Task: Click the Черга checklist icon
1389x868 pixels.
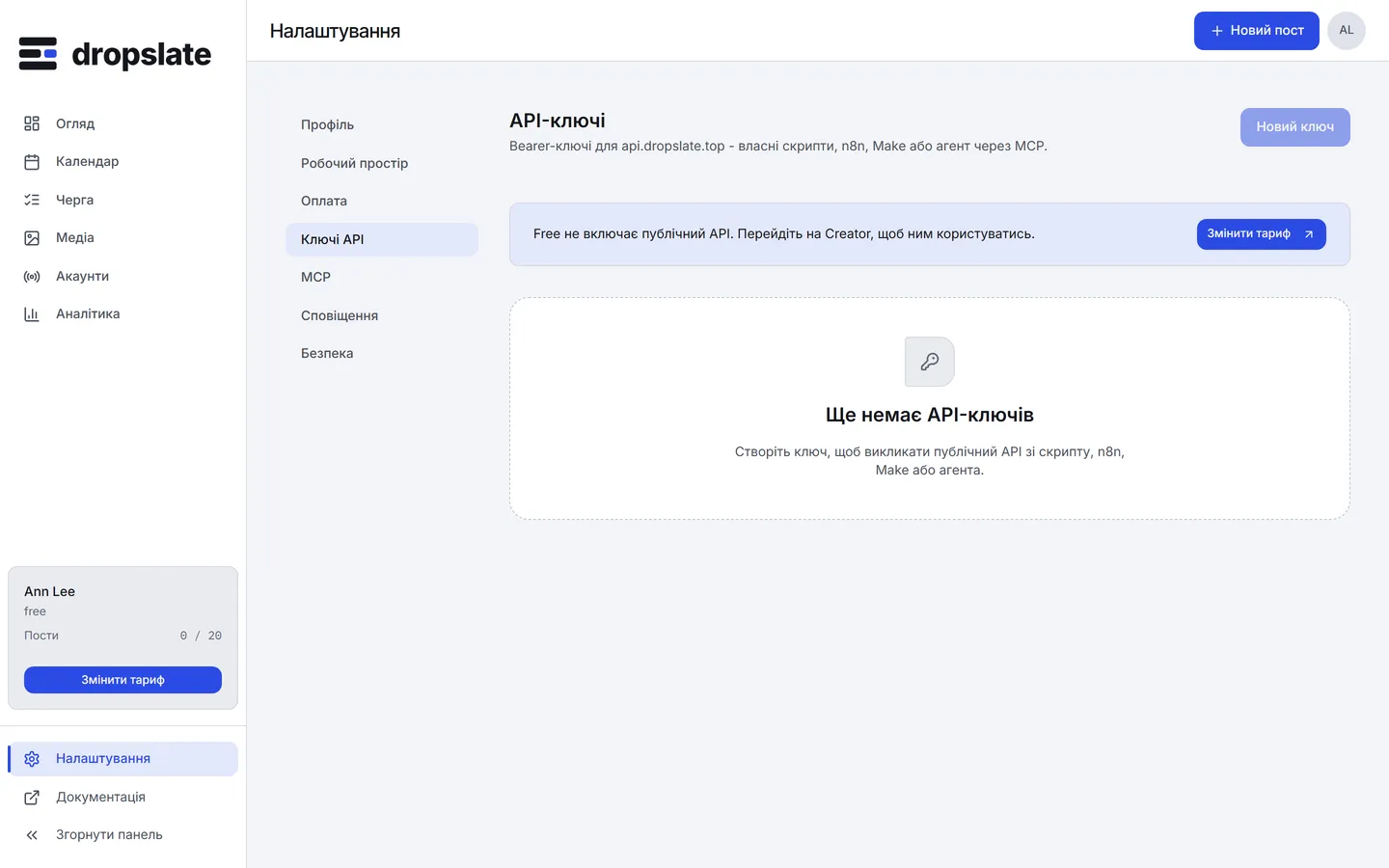Action: click(32, 200)
